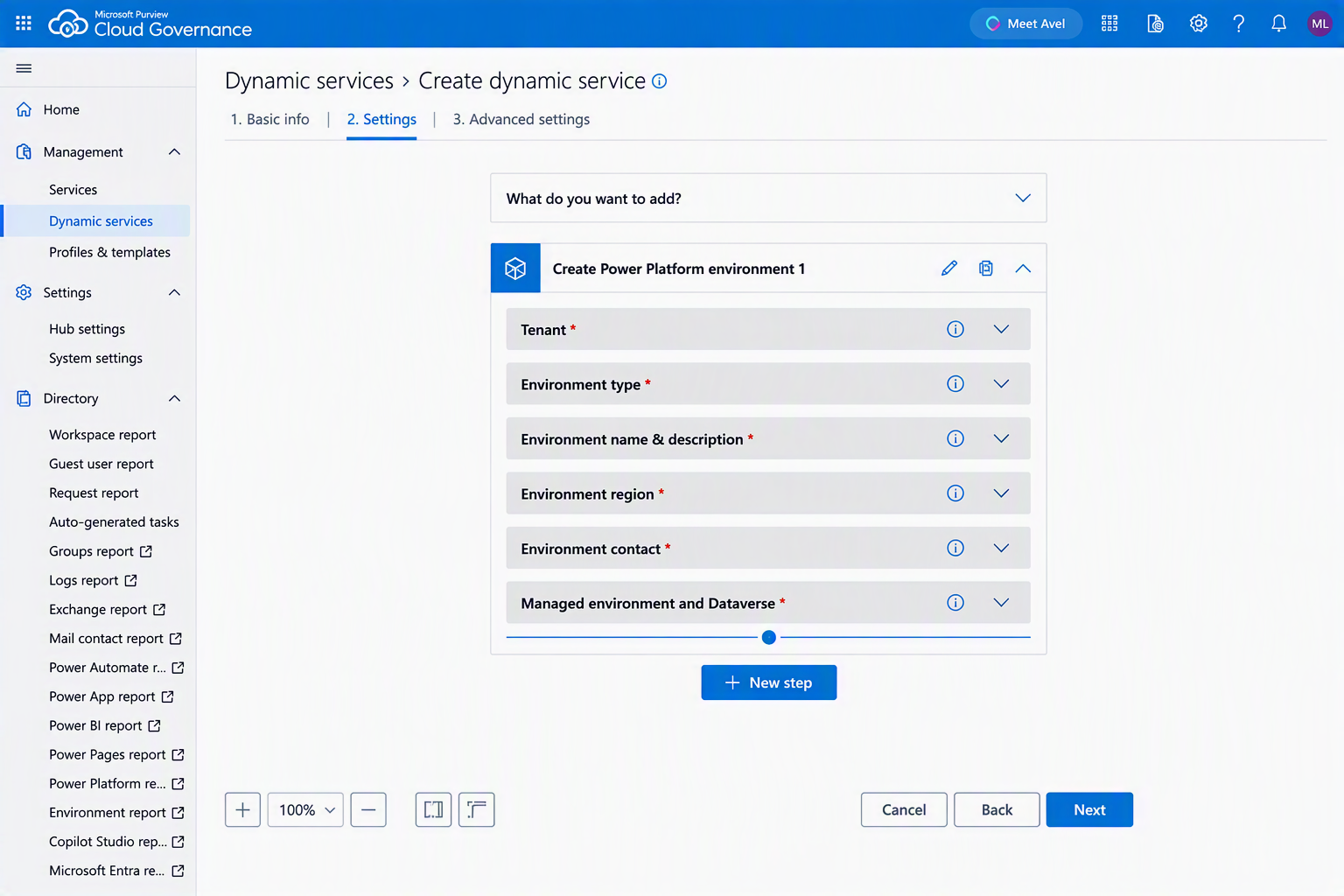Click the info icon beside Create dynamic service
The height and width of the screenshot is (896, 1344).
point(660,81)
